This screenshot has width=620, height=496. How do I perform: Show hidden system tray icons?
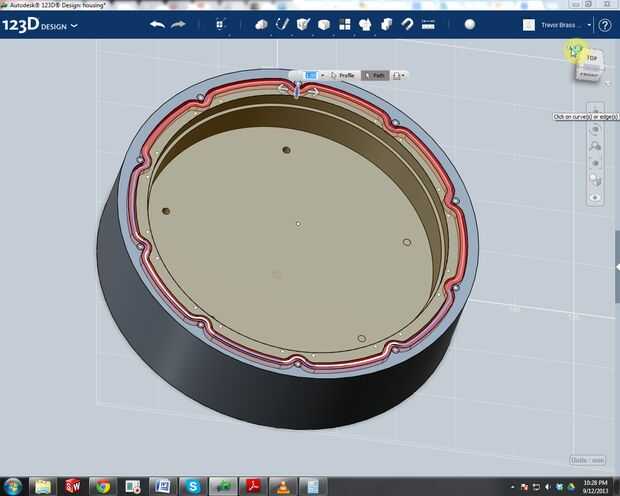pos(513,487)
